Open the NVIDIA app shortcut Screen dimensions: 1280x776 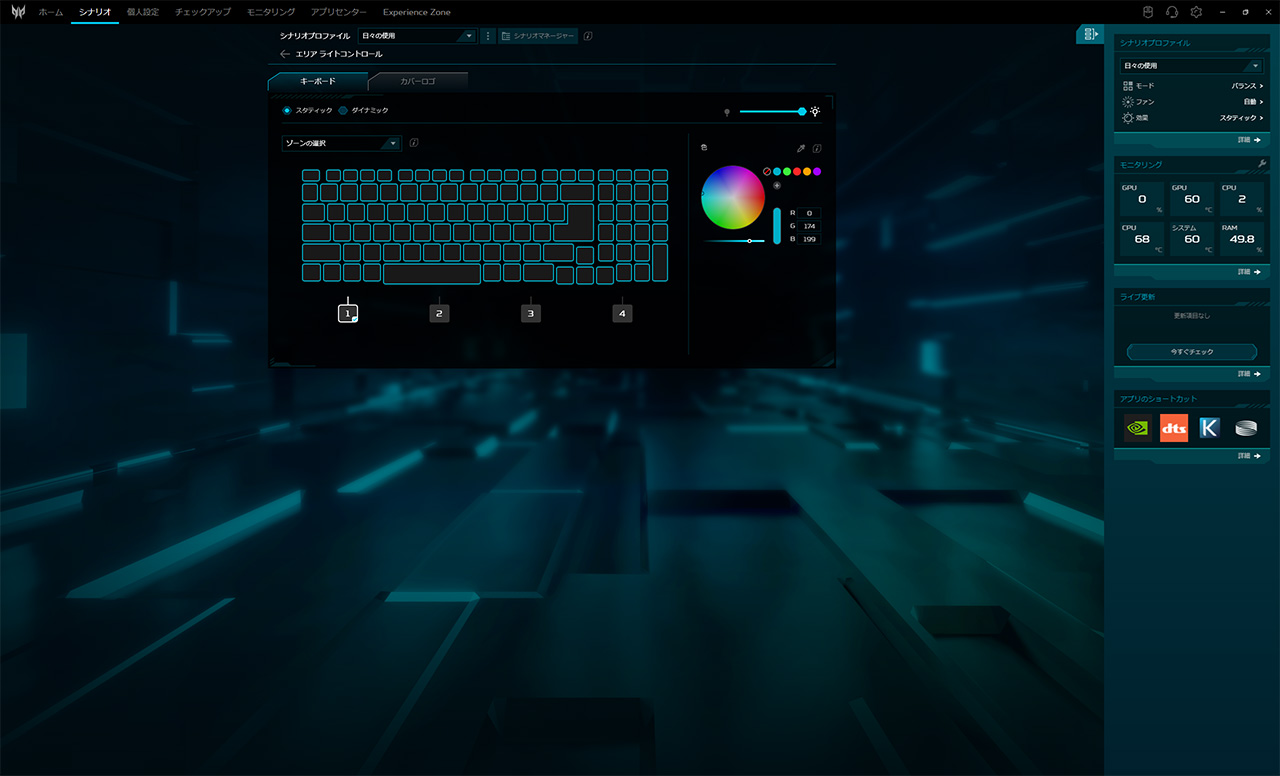[x=1137, y=428]
